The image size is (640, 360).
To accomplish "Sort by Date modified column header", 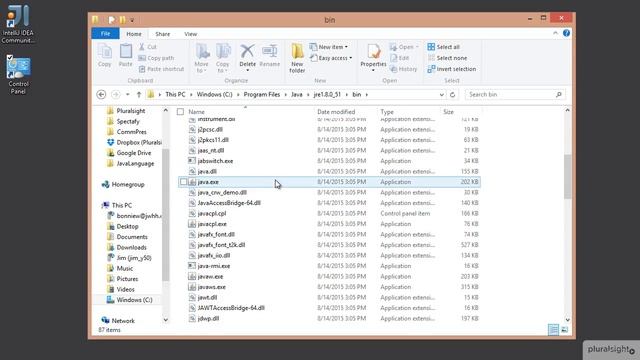I will coord(336,111).
